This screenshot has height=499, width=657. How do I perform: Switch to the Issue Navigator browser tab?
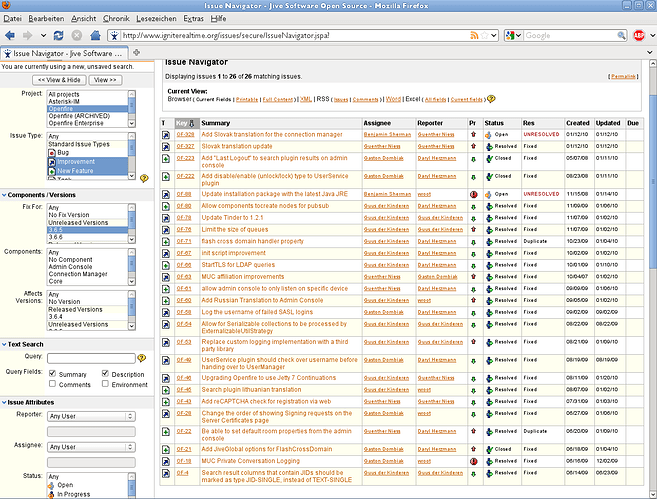(x=64, y=53)
